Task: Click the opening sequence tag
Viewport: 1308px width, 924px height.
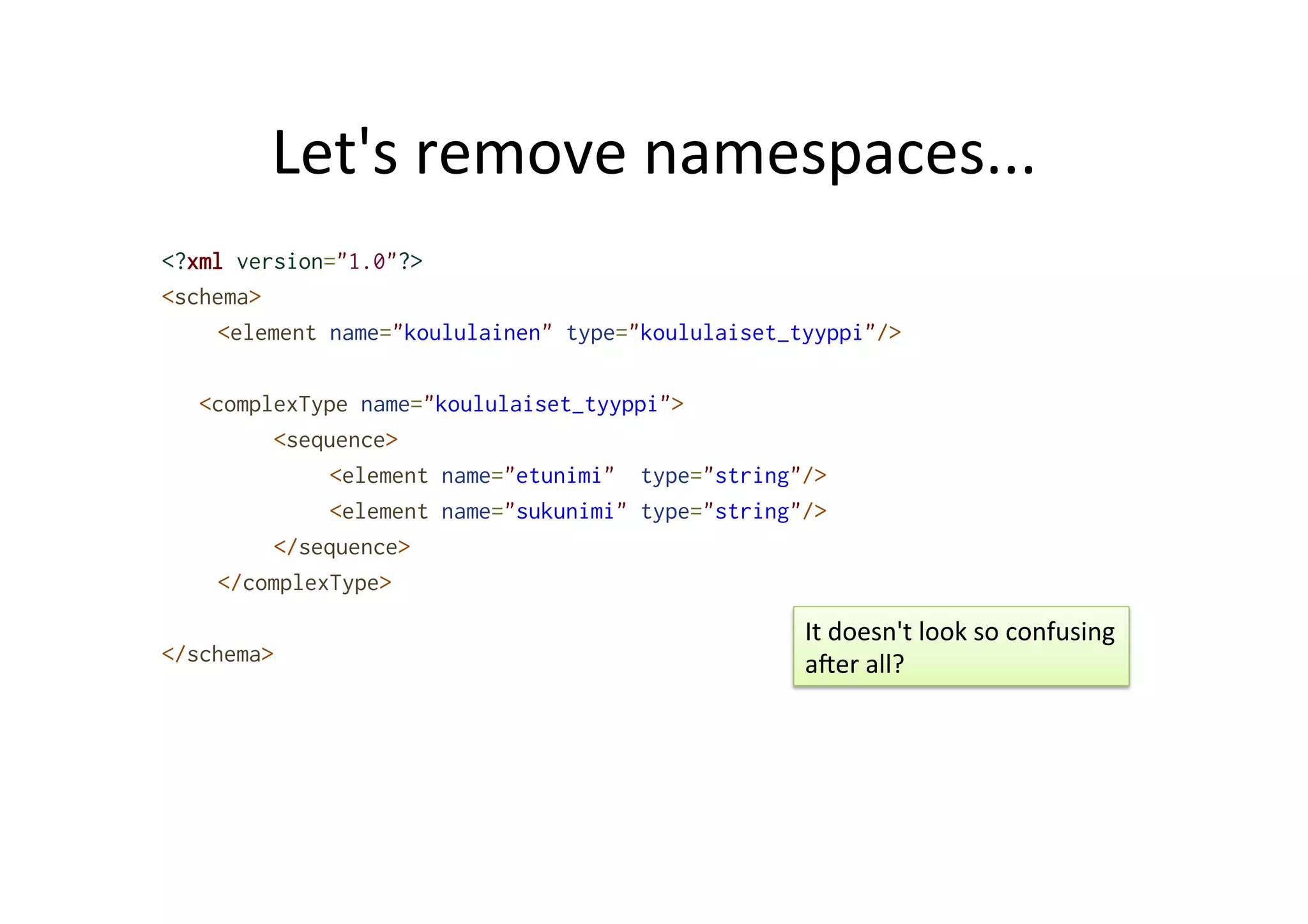Action: pyautogui.click(x=335, y=440)
